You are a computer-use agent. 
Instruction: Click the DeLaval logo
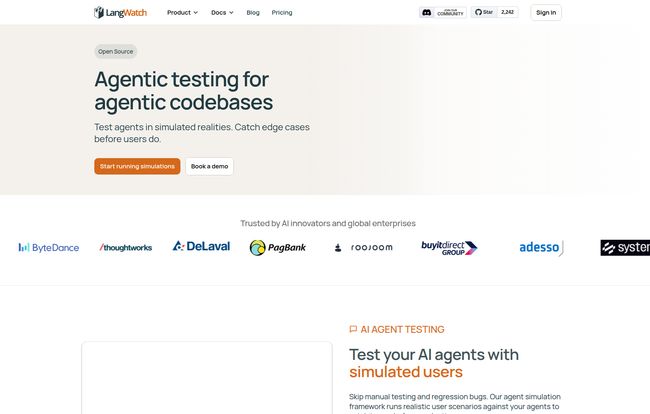200,246
